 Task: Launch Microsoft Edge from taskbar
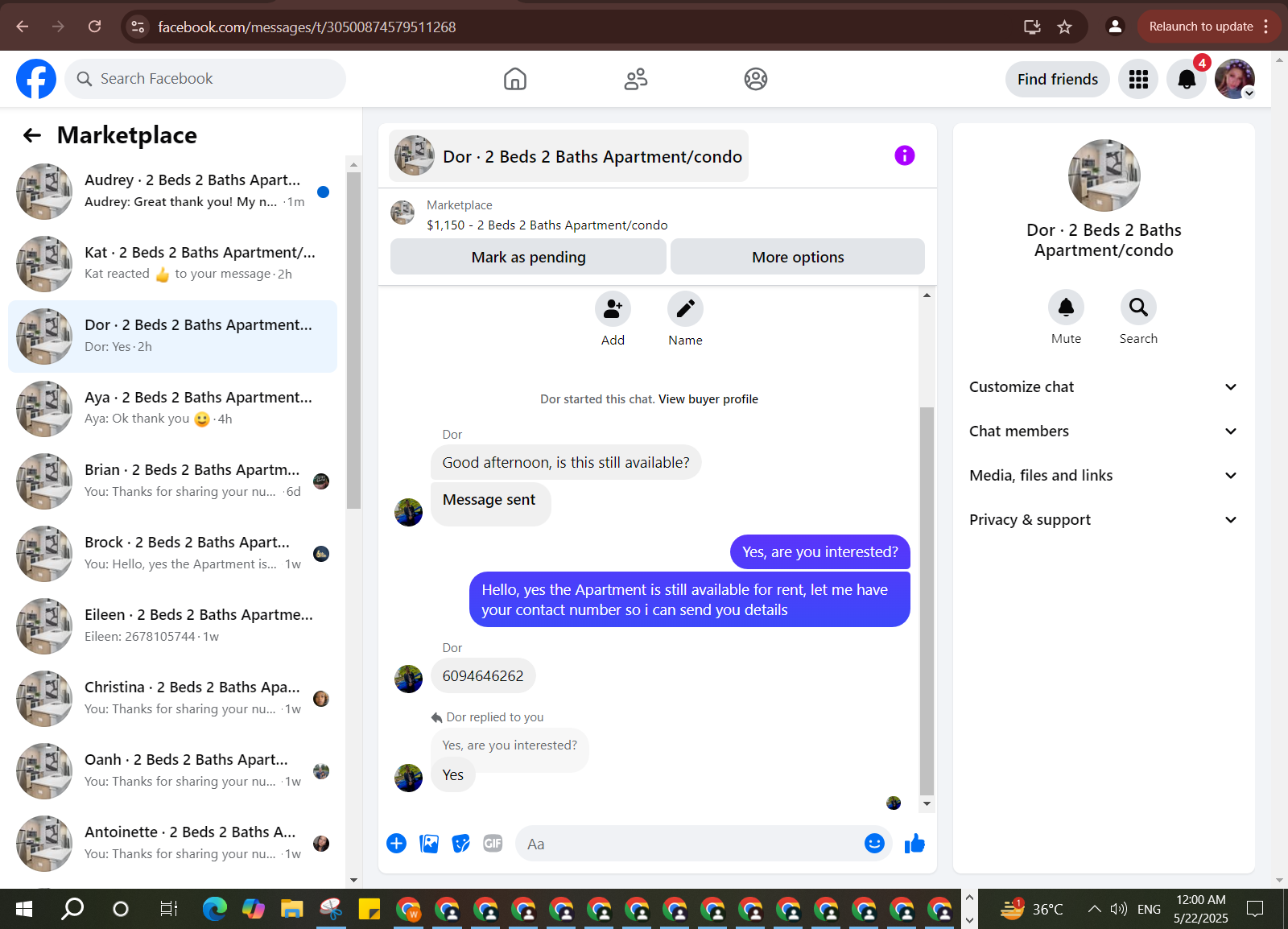[x=215, y=909]
